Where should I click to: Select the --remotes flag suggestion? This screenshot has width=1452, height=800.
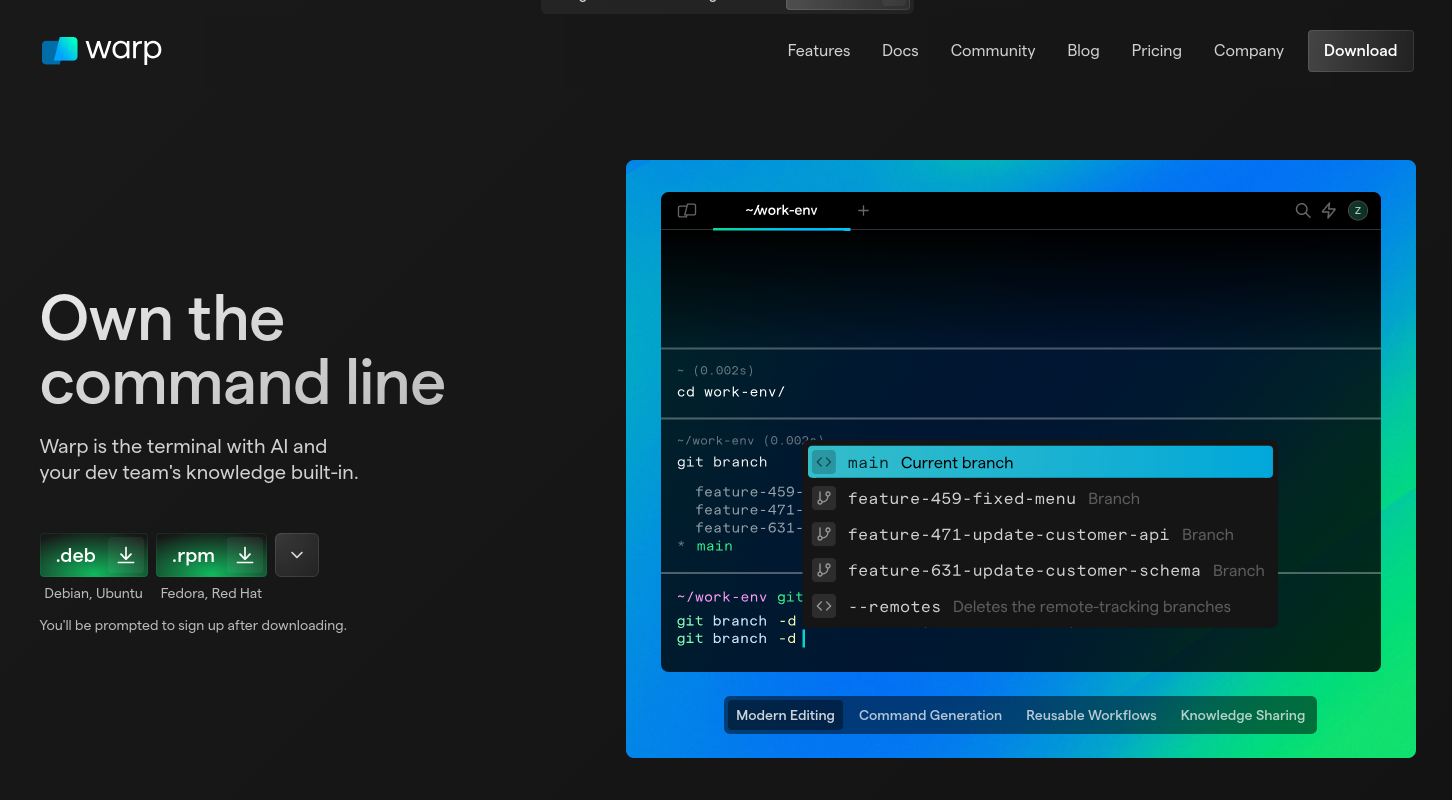tap(1040, 606)
